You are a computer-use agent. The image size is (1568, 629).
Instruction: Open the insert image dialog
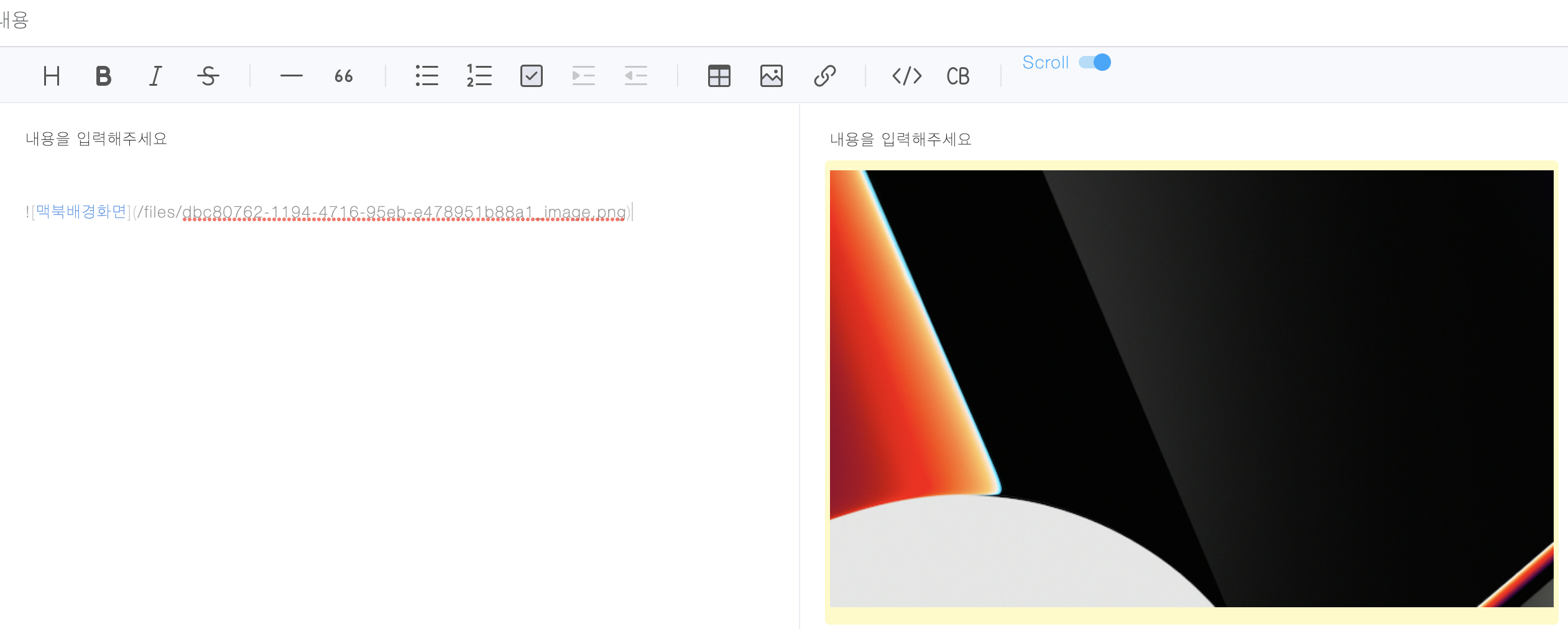pyautogui.click(x=772, y=76)
